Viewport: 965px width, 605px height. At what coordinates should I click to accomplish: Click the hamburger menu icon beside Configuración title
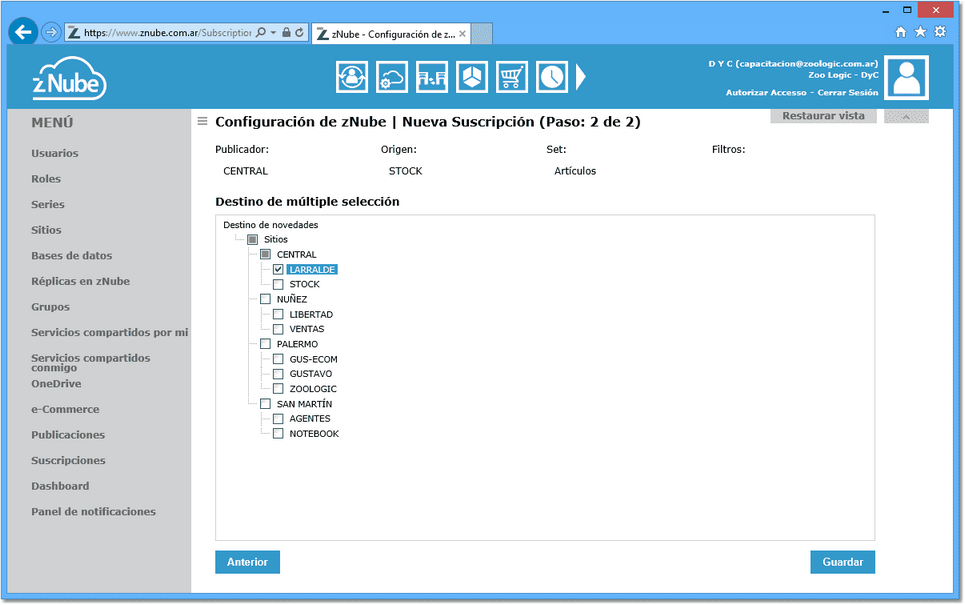coord(202,121)
